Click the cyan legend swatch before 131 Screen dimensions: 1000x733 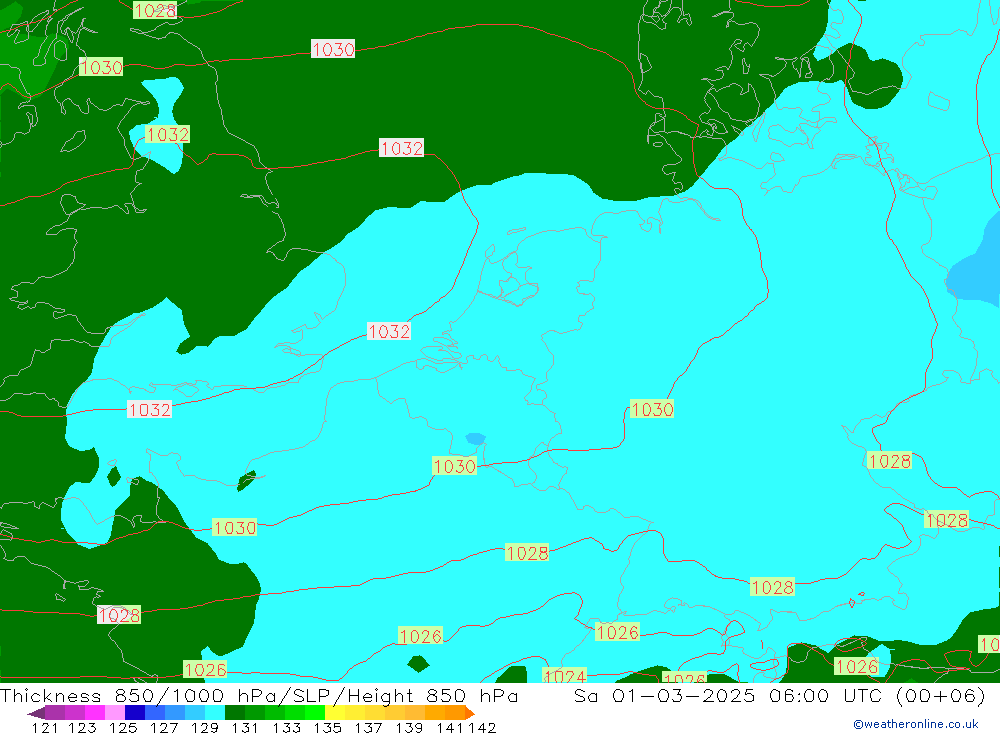coord(215,713)
